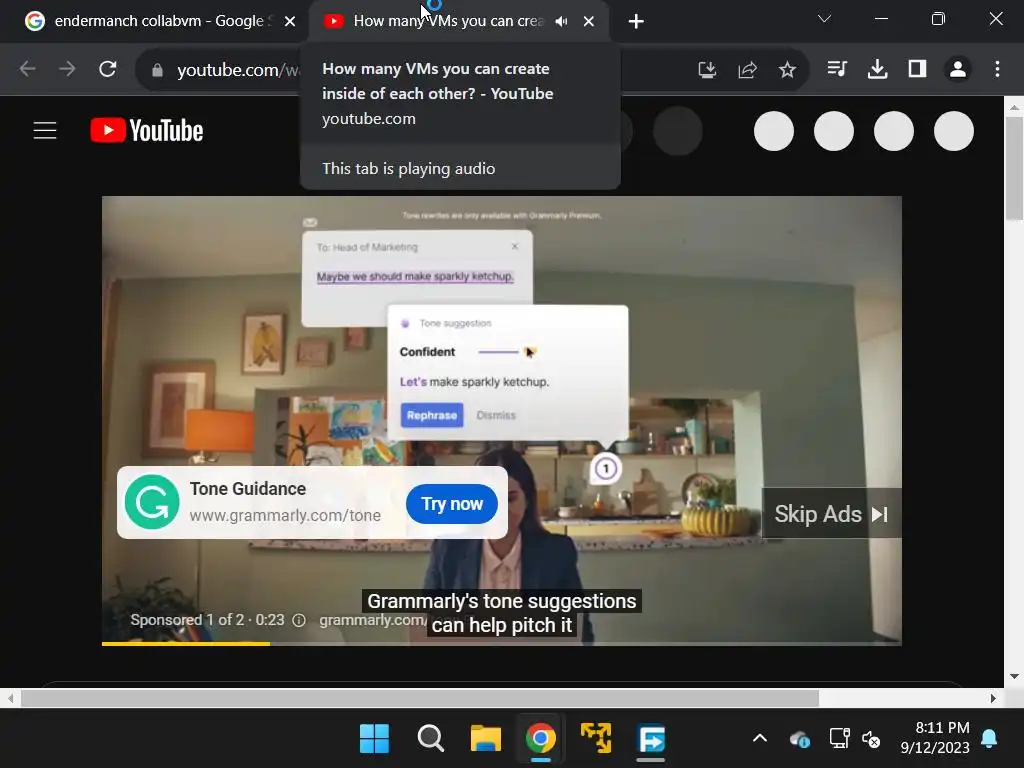This screenshot has width=1024, height=768.
Task: Open media controls in Chrome toolbar
Action: [837, 69]
